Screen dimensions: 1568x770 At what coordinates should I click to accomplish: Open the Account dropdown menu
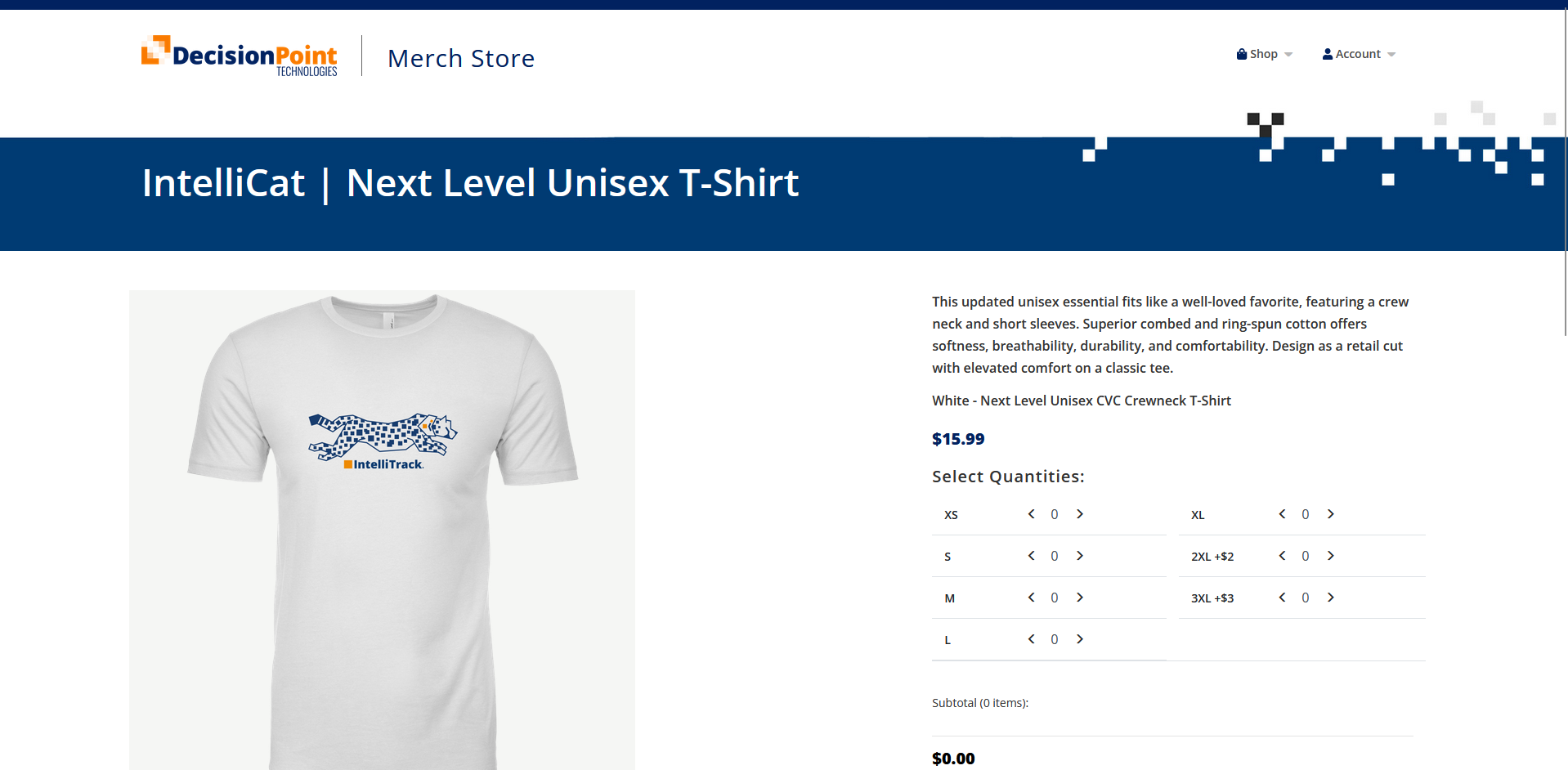click(x=1359, y=54)
